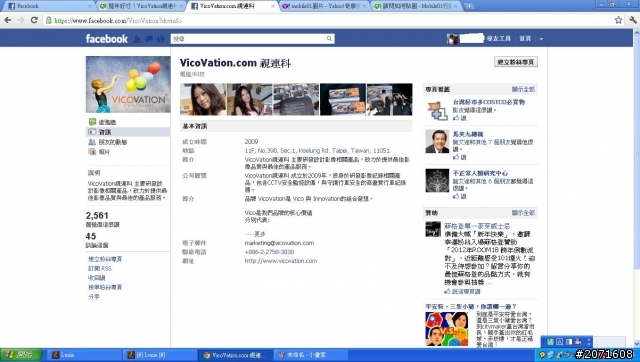The image size is (640, 362).
Task: Open the 馬英九總統 page title link
Action: pos(468,134)
